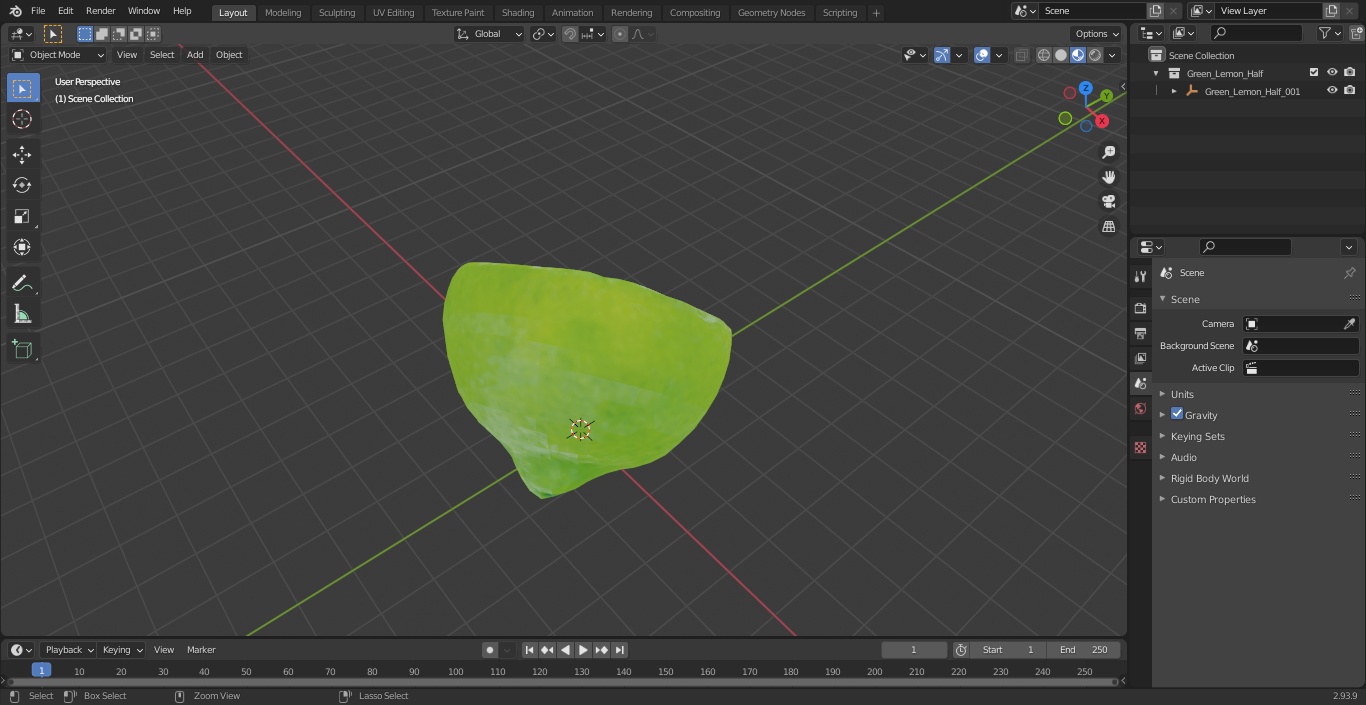Click the timeline horizontal scrollbar

[563, 682]
